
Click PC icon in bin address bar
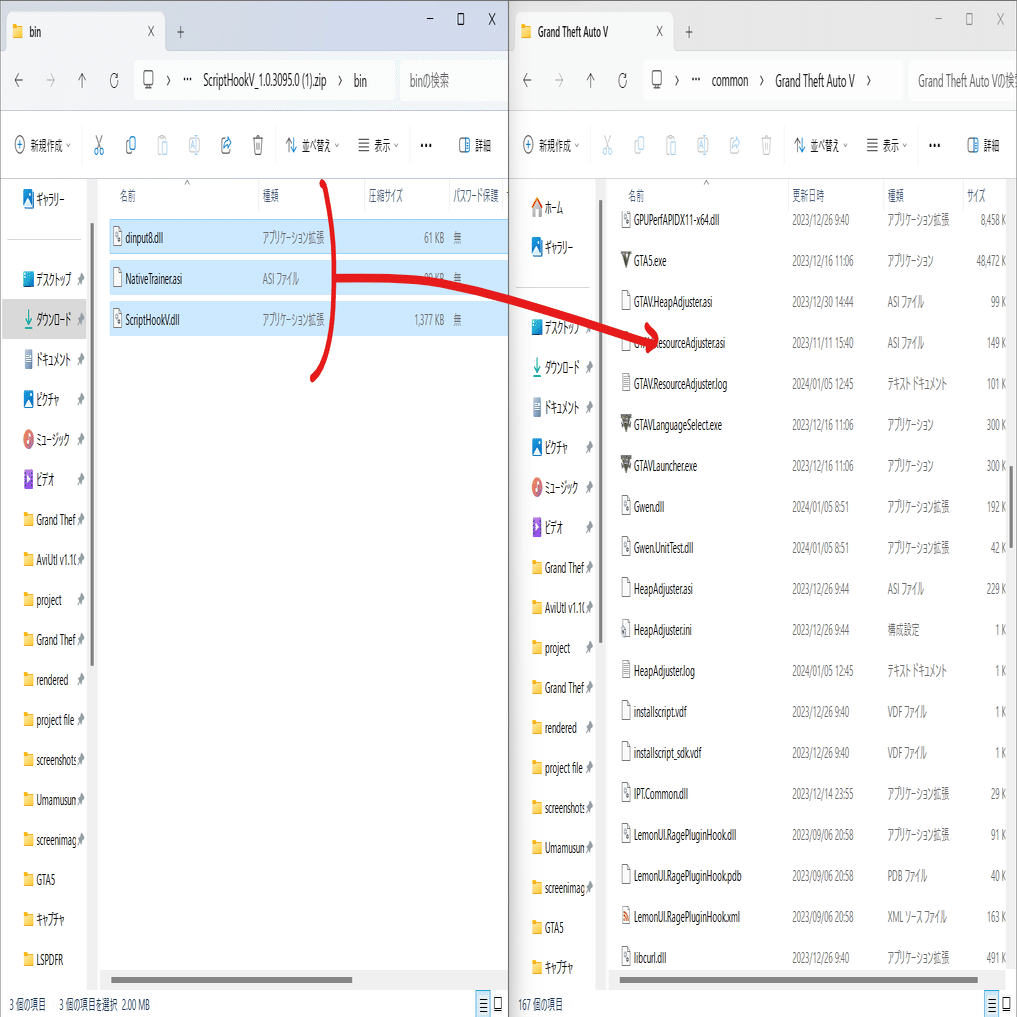(148, 80)
